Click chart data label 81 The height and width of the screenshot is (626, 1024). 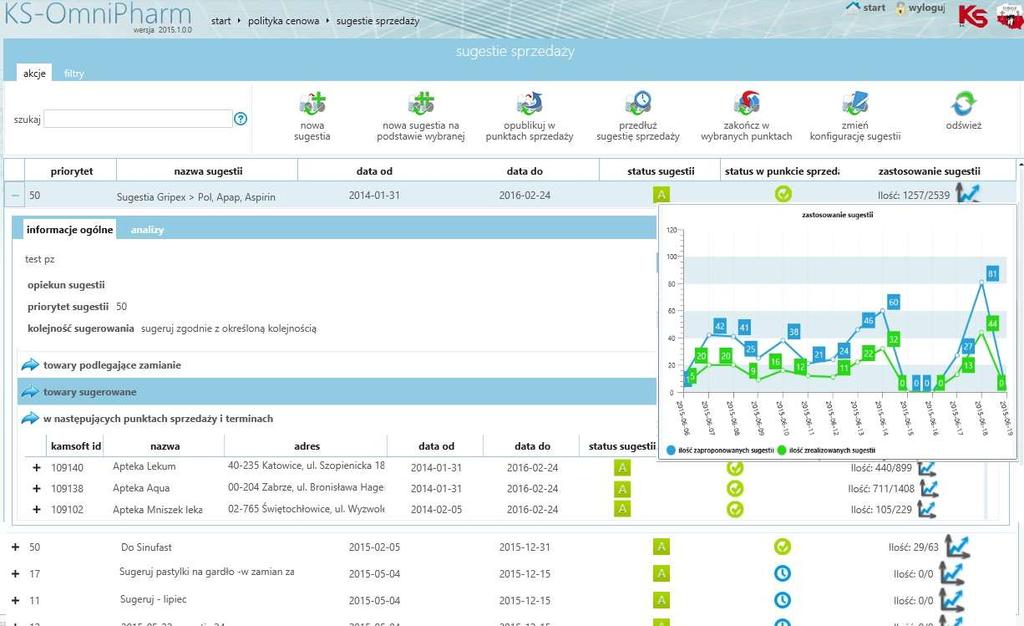pos(992,274)
